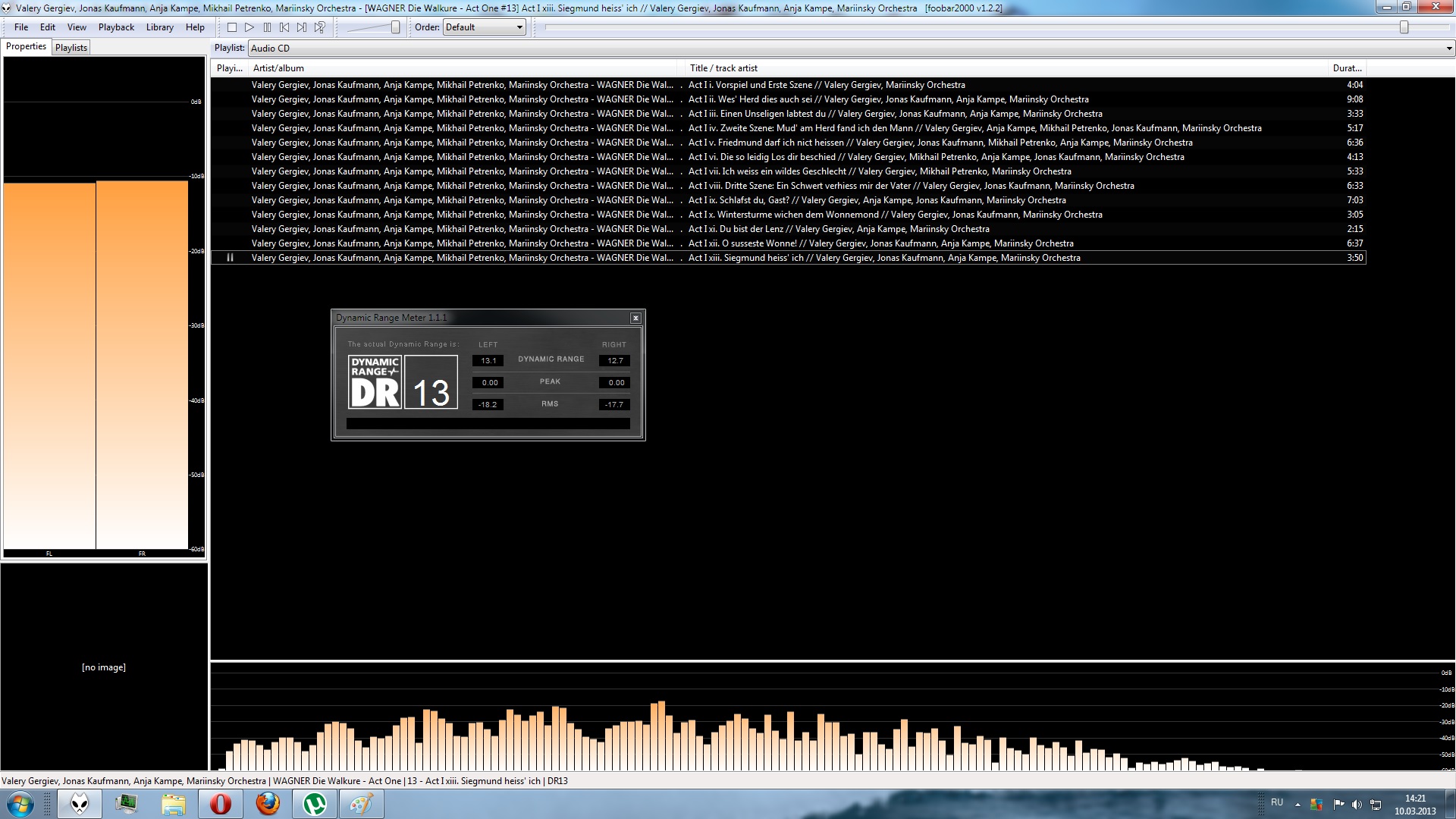
Task: Open the Order dropdown
Action: [x=485, y=27]
